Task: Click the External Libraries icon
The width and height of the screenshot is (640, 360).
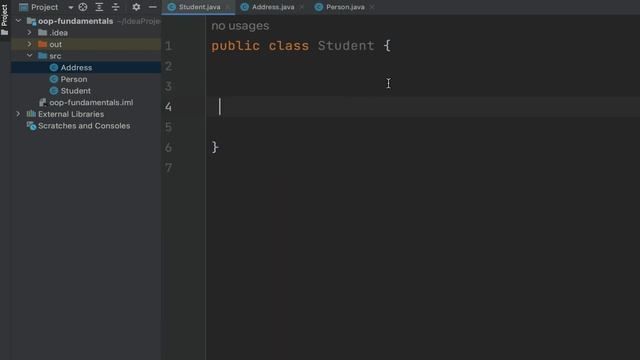Action: tap(31, 114)
